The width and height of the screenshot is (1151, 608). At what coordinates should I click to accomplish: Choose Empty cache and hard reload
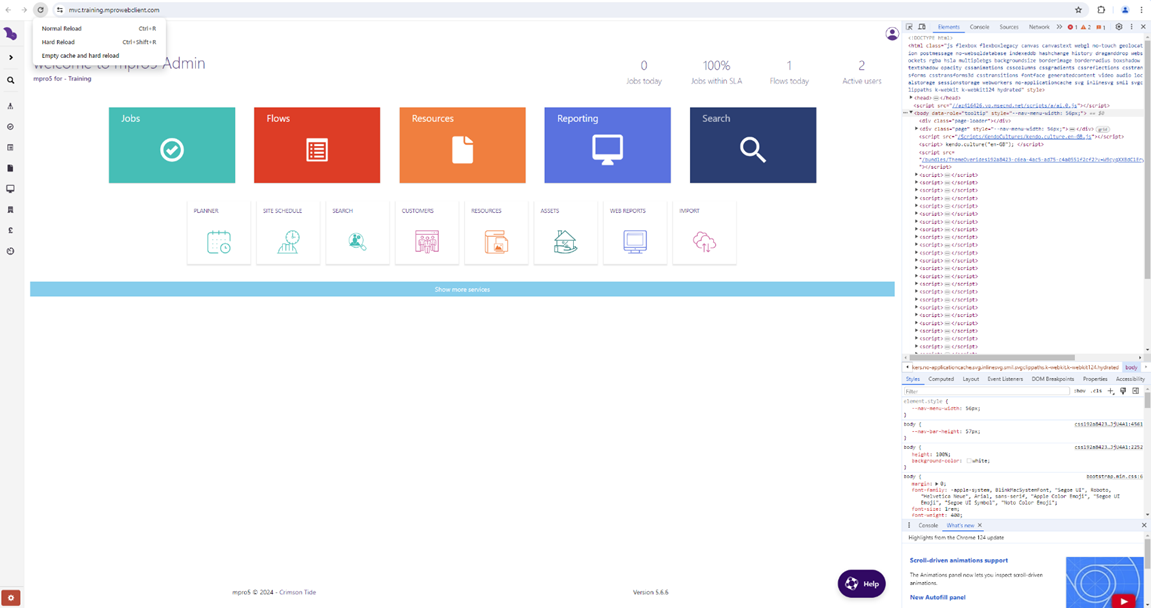click(99, 55)
